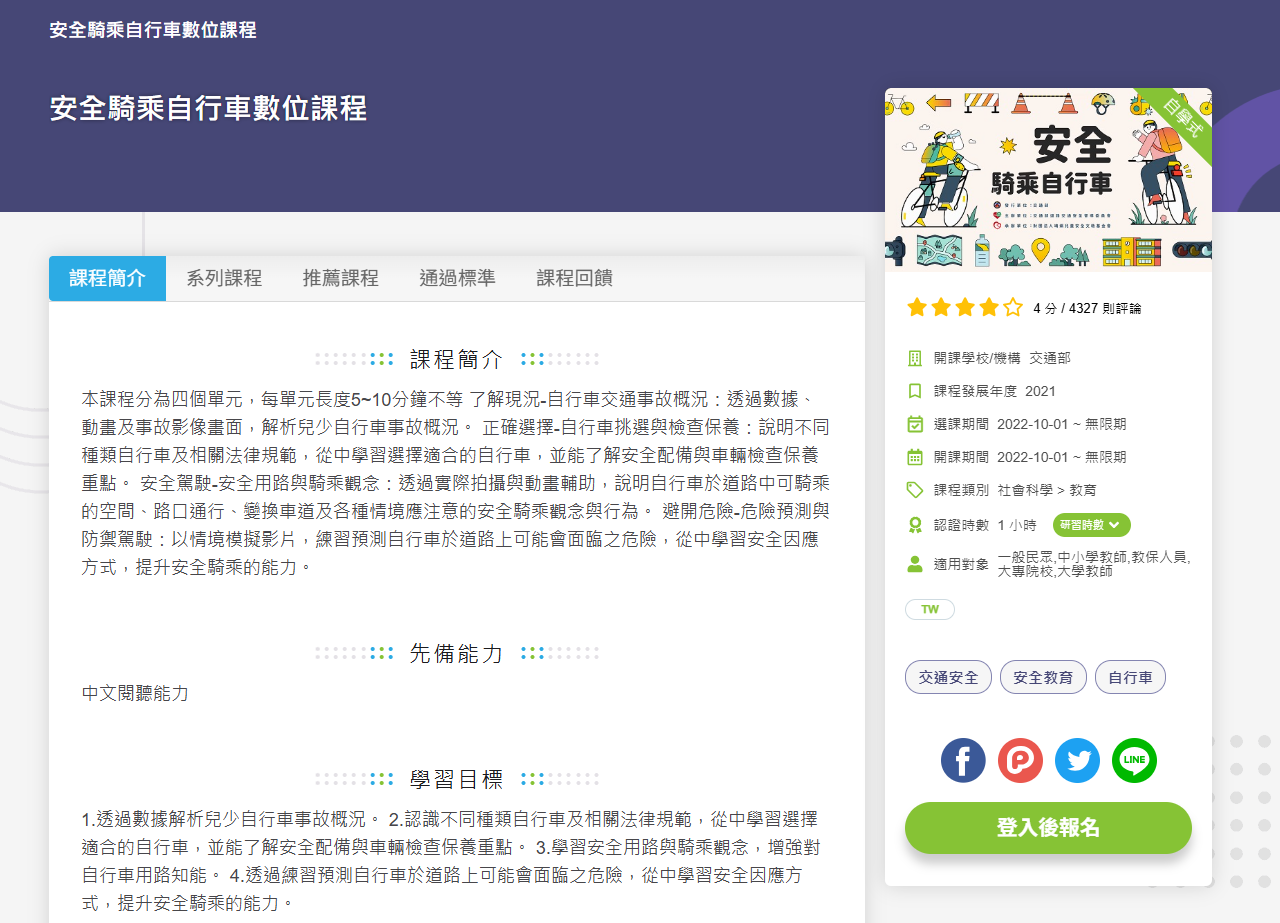
Task: Open the 推薦課程 tab
Action: (x=341, y=279)
